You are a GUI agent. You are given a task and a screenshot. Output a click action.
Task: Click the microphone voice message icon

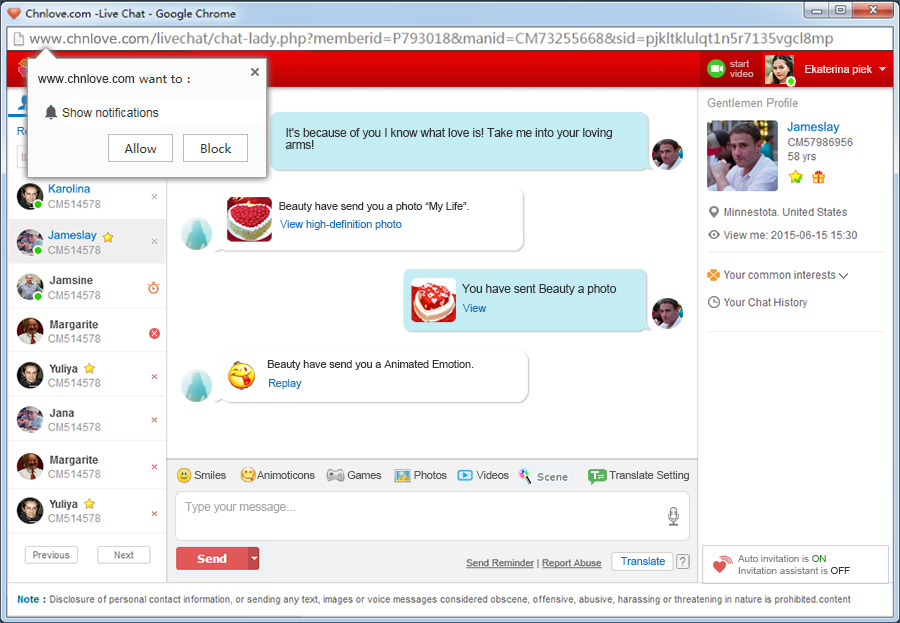[x=673, y=516]
